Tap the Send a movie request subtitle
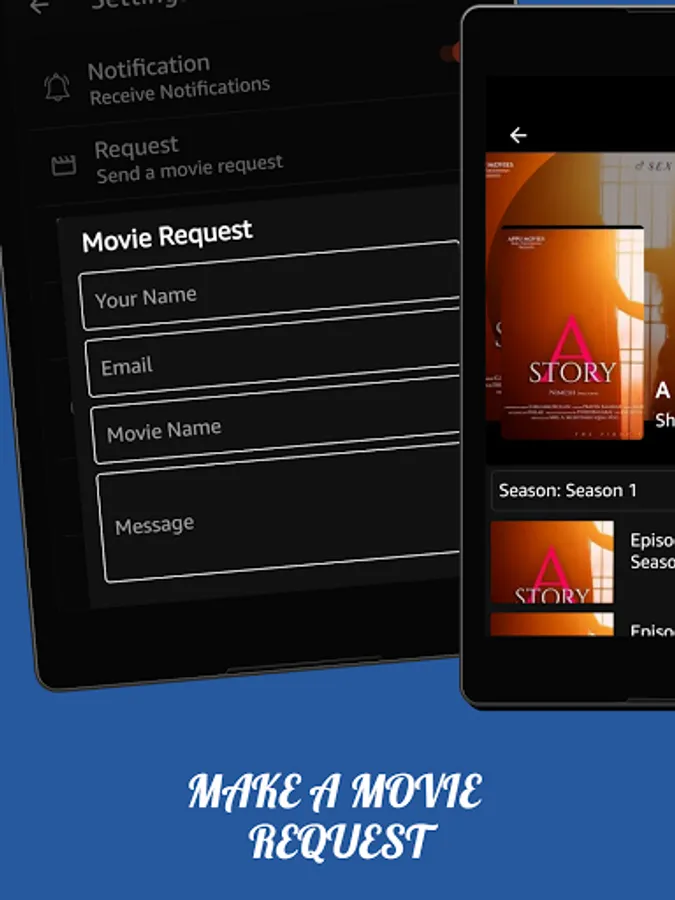 tap(189, 169)
